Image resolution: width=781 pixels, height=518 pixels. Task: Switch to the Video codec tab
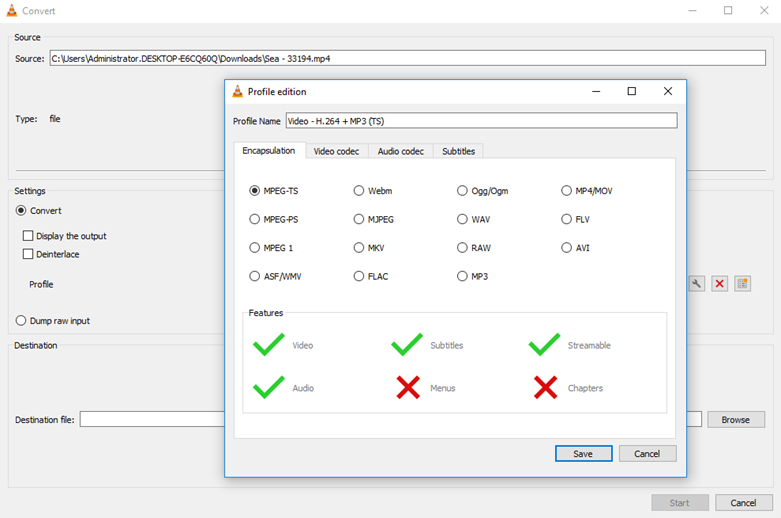point(336,151)
